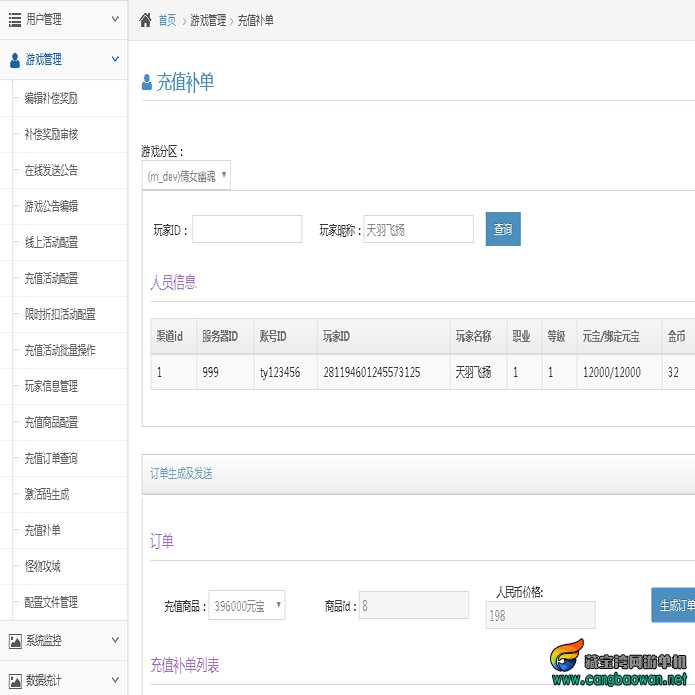
Task: Click the 数据统计 picture icon
Action: click(x=15, y=681)
